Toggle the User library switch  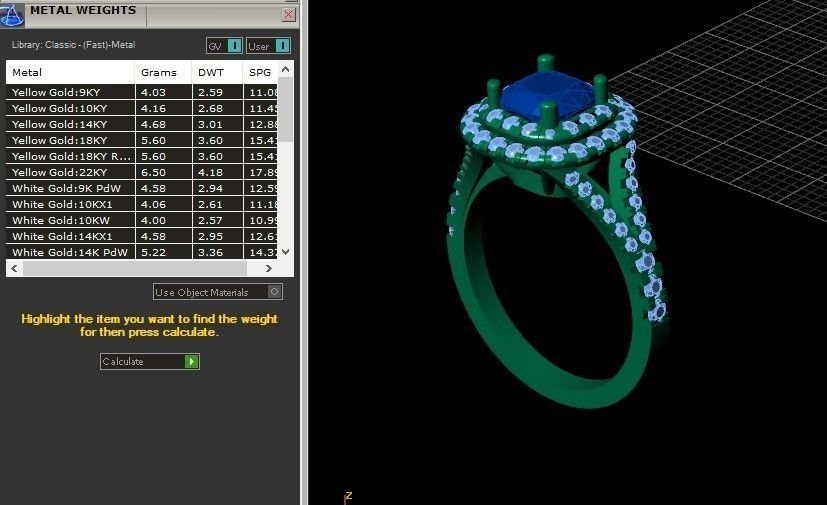[x=268, y=46]
